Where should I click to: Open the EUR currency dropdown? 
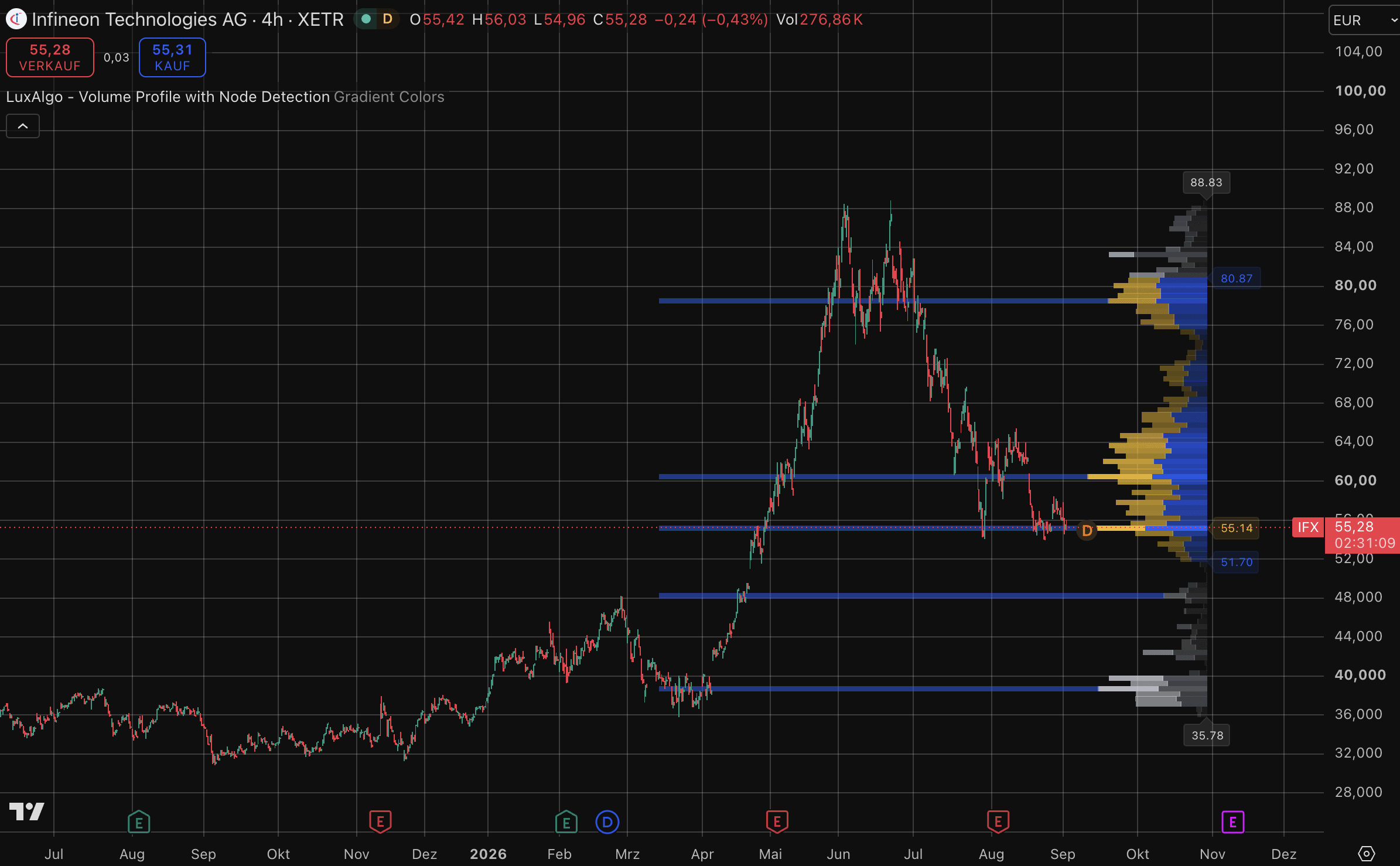click(1365, 20)
